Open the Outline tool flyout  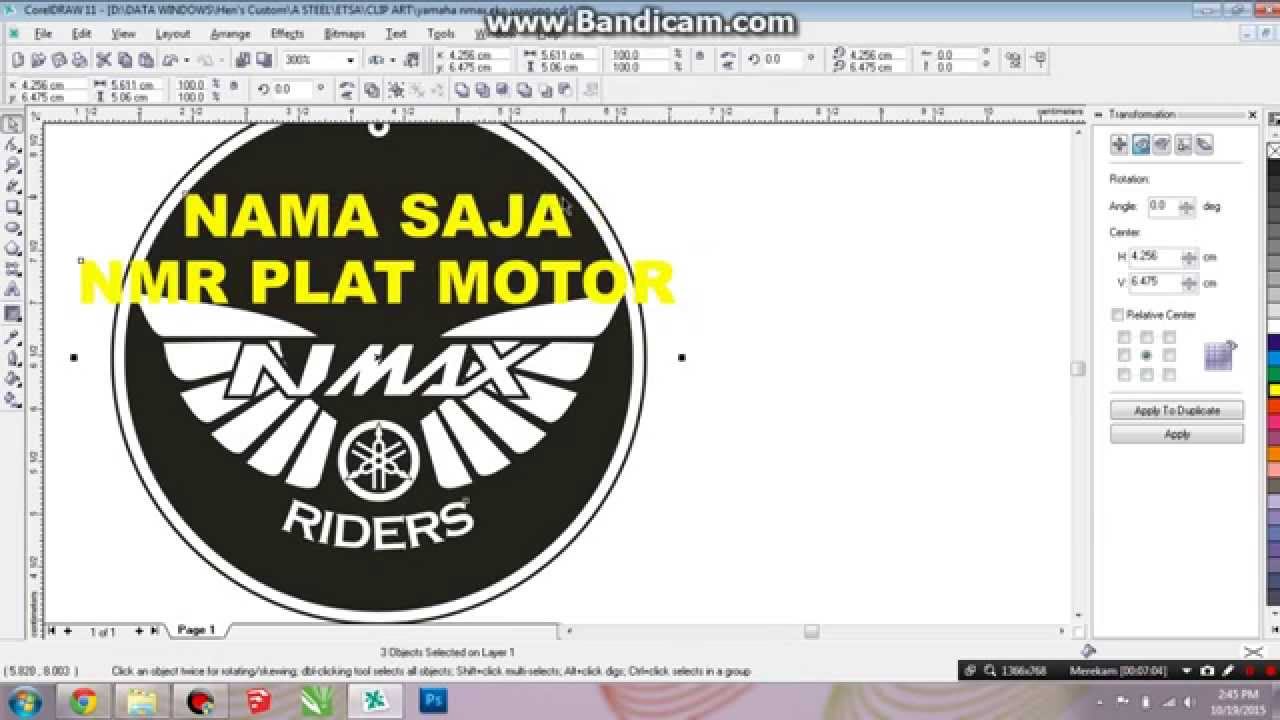pos(12,358)
